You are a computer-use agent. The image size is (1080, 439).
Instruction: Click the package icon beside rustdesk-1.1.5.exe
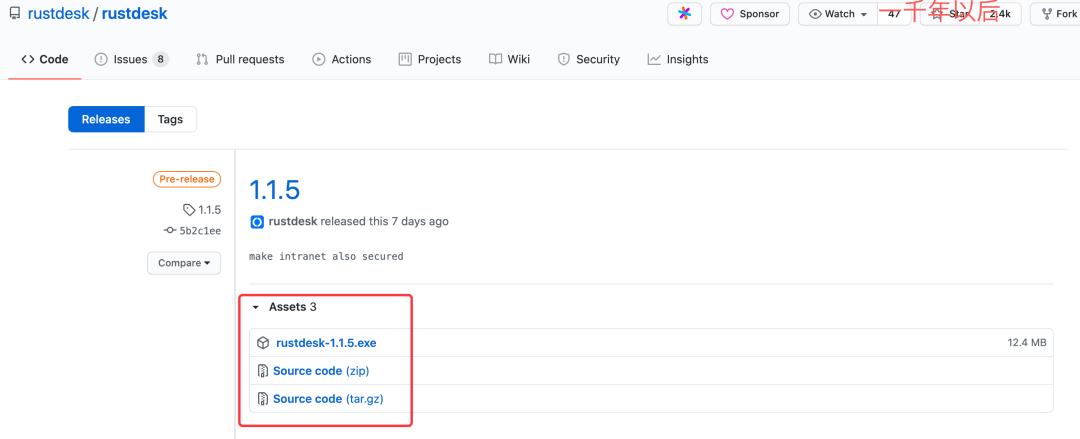(x=262, y=343)
